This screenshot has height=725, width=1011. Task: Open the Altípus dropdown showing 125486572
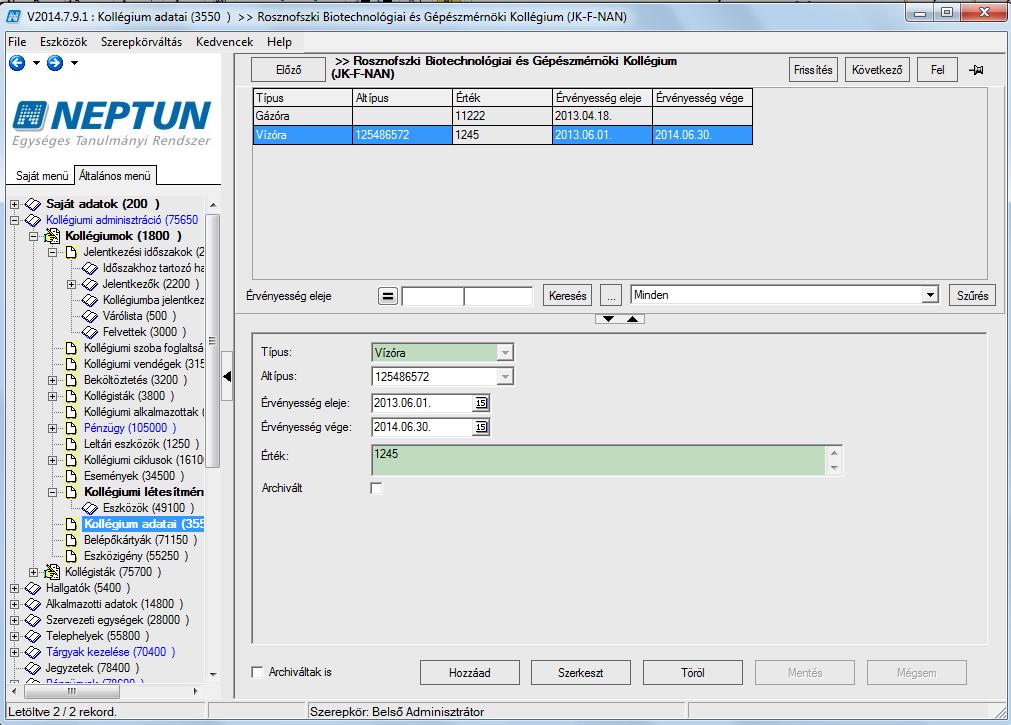coord(506,377)
